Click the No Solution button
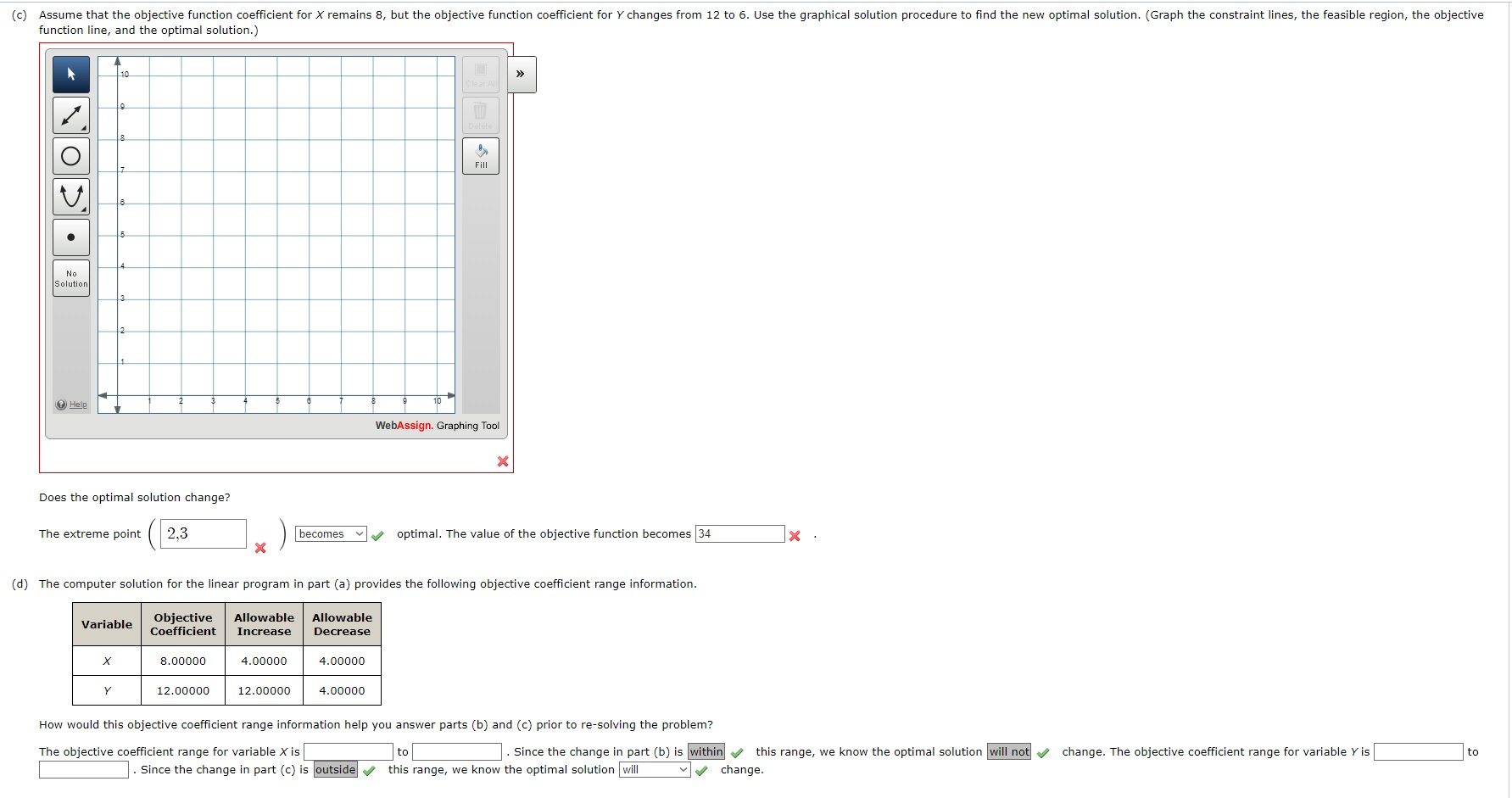Viewport: 1512px width, 798px height. coord(71,278)
